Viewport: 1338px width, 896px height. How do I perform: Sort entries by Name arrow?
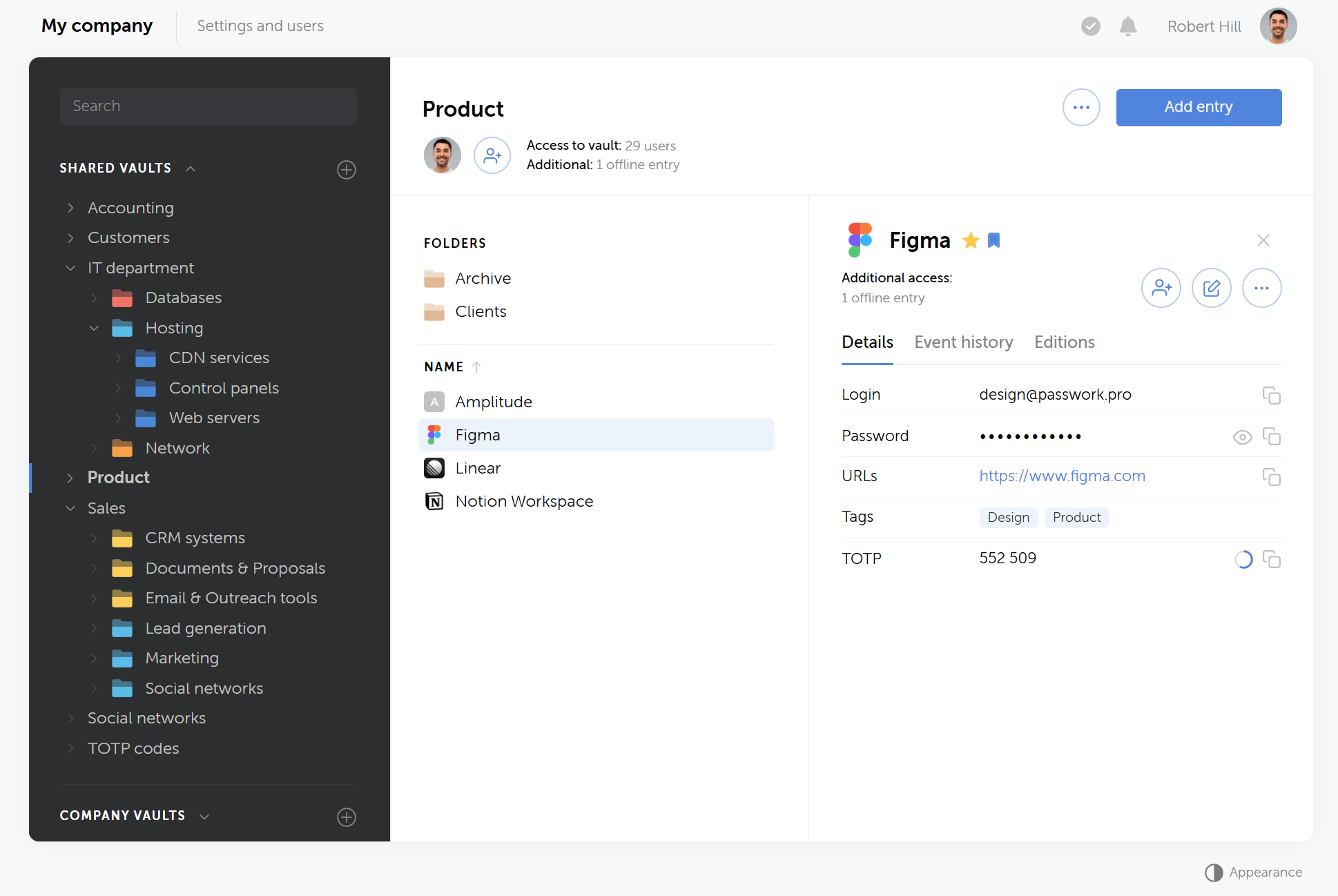(x=476, y=367)
